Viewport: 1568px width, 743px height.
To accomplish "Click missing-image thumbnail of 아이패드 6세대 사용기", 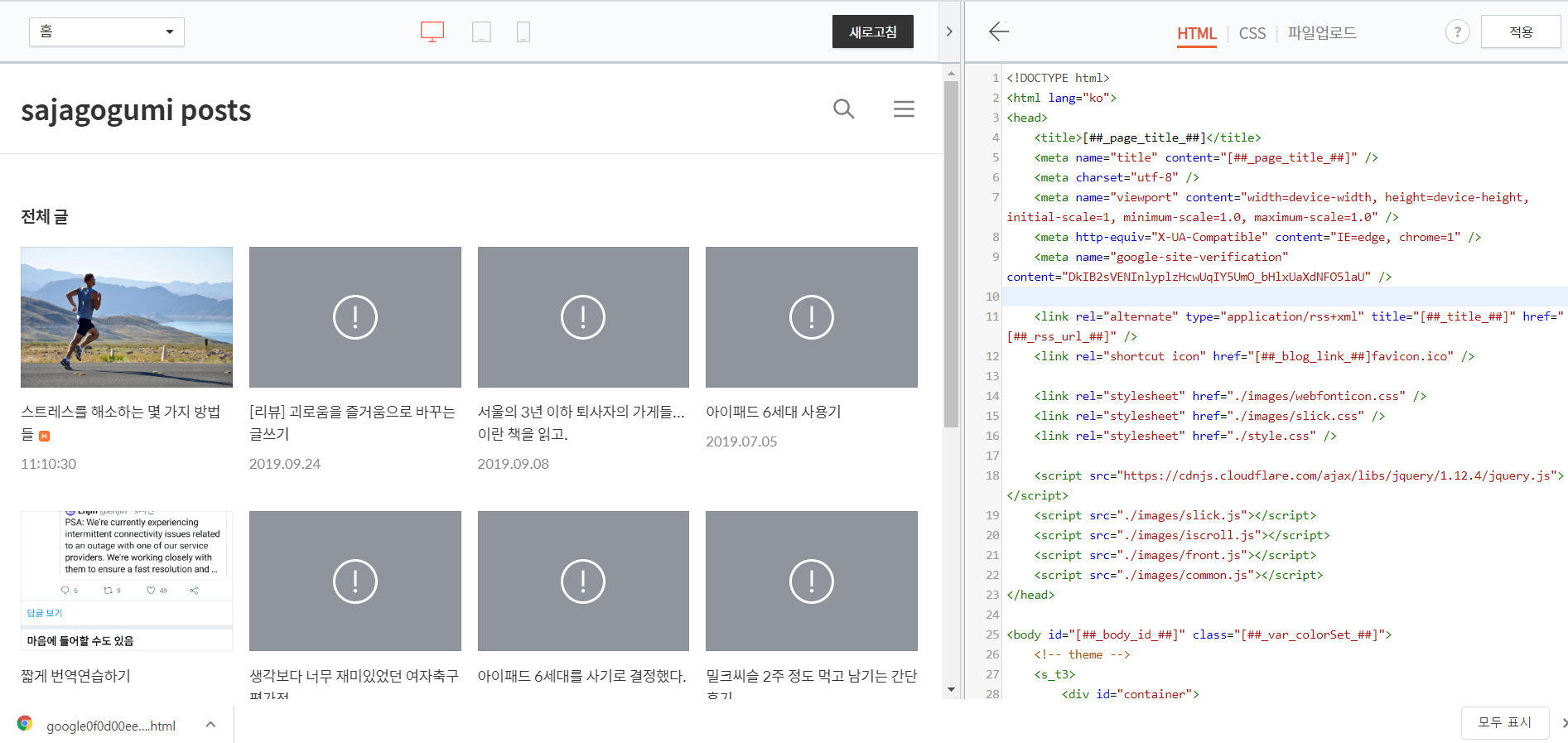I will (812, 316).
